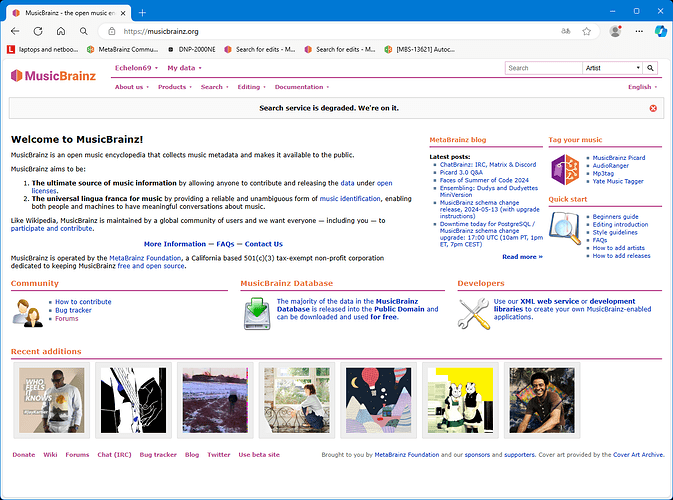
Task: Open How to add releases link
Action: pyautogui.click(x=621, y=256)
